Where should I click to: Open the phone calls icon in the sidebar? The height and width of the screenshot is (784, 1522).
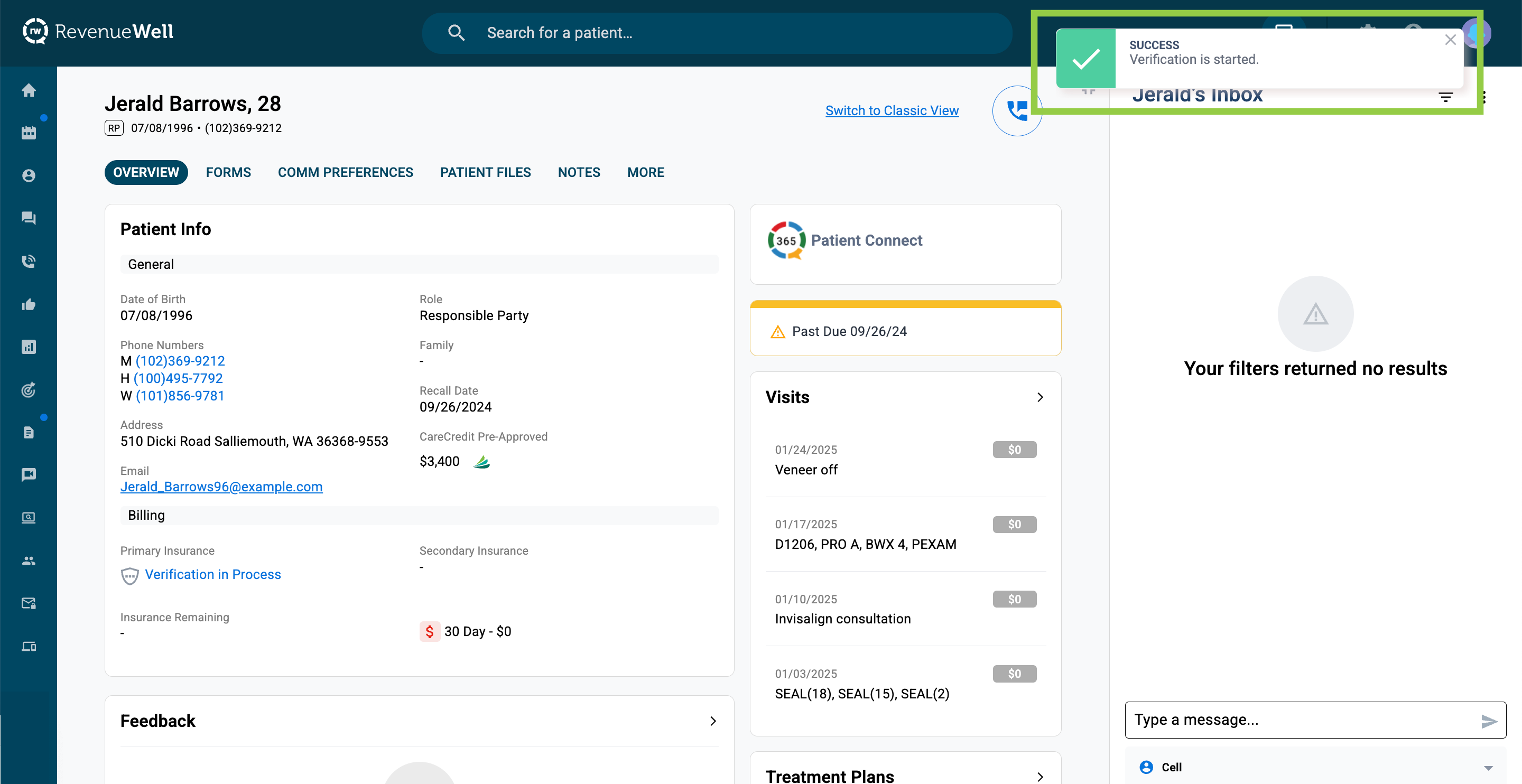coord(29,261)
